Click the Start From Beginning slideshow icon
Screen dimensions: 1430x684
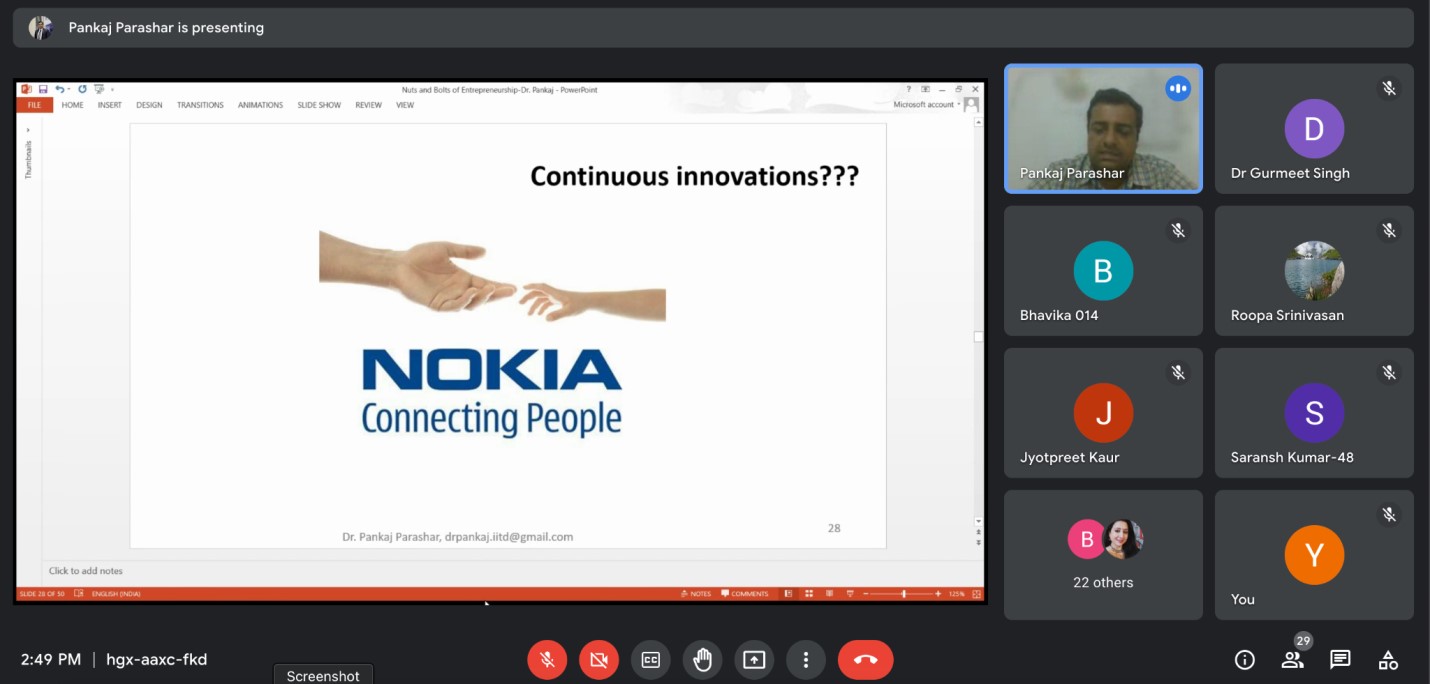98,89
